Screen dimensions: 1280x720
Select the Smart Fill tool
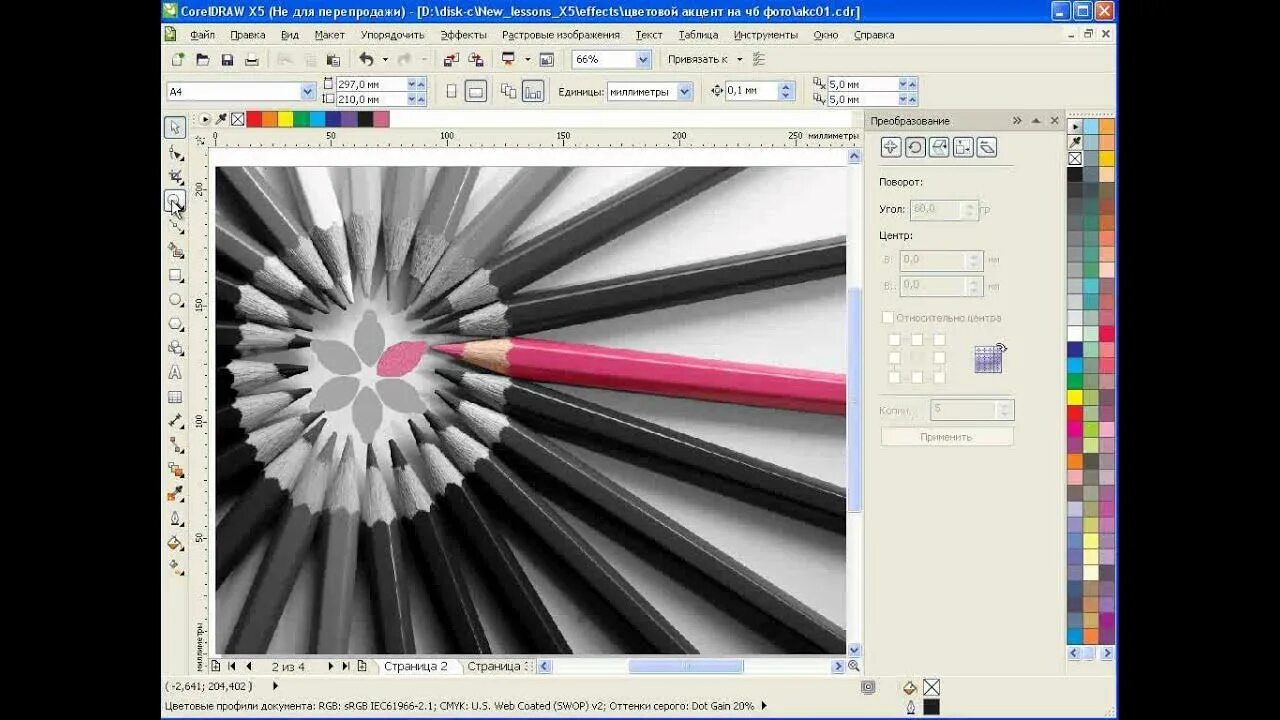[x=175, y=250]
